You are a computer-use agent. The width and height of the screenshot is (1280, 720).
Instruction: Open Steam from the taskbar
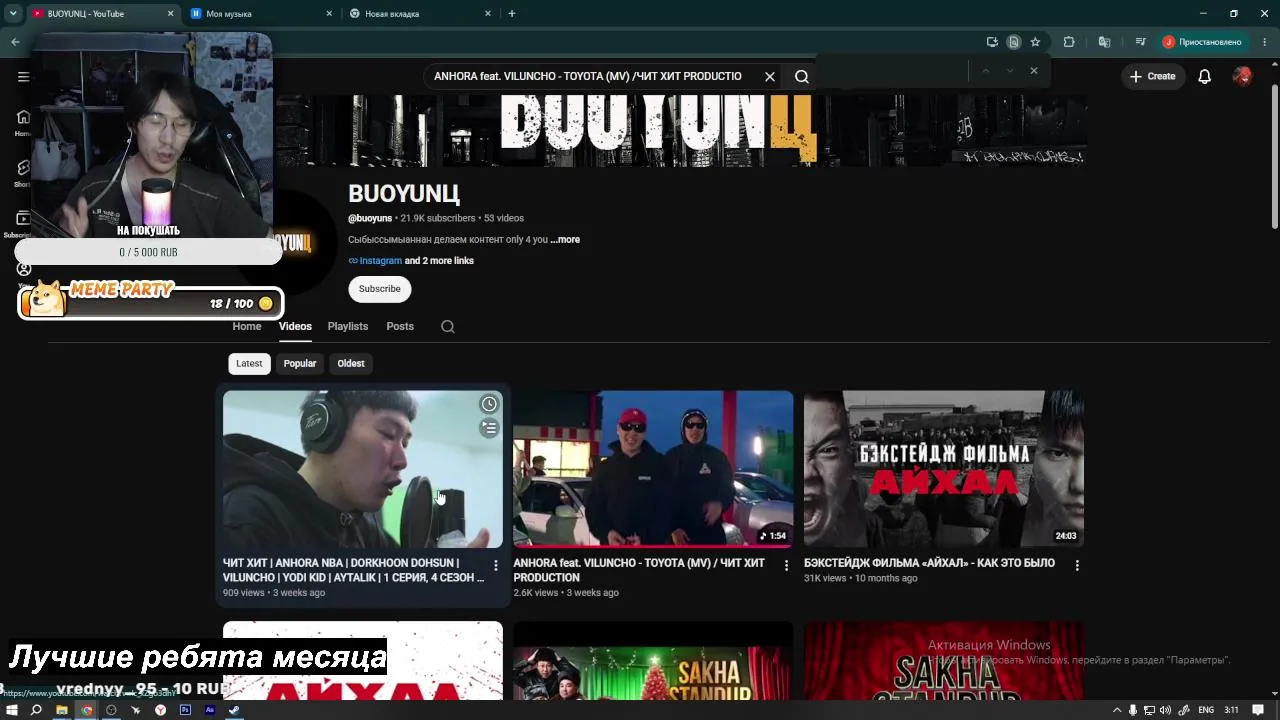(x=234, y=710)
